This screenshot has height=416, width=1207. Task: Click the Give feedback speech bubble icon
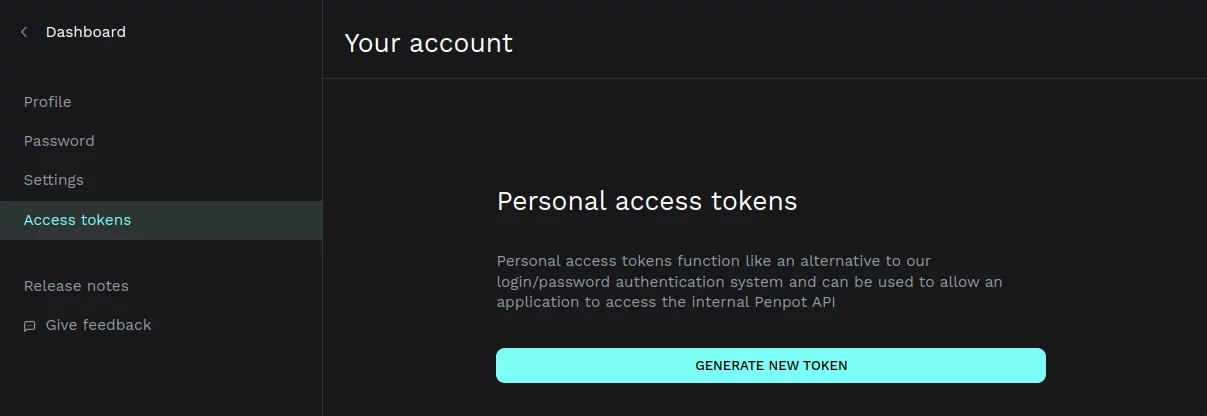[x=30, y=326]
